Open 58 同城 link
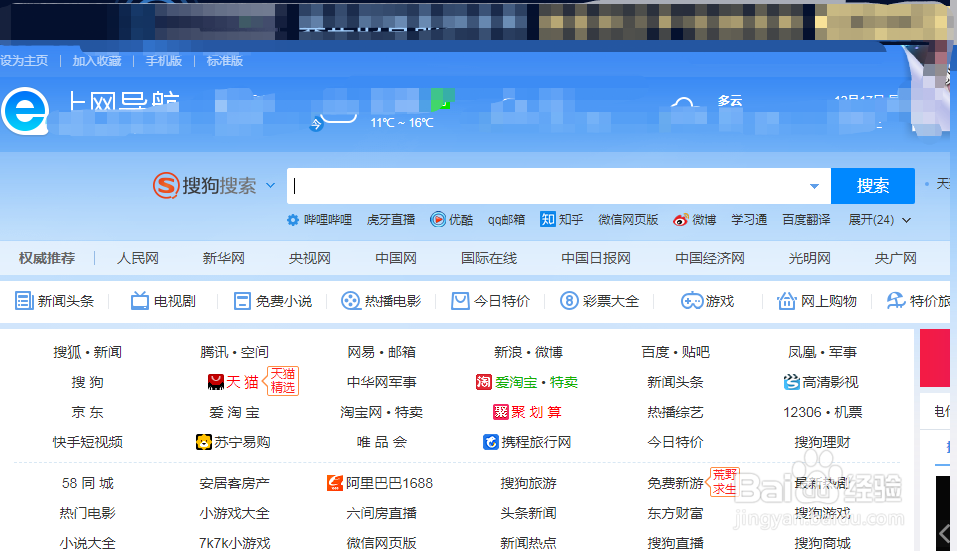The width and height of the screenshot is (957, 551). 87,483
